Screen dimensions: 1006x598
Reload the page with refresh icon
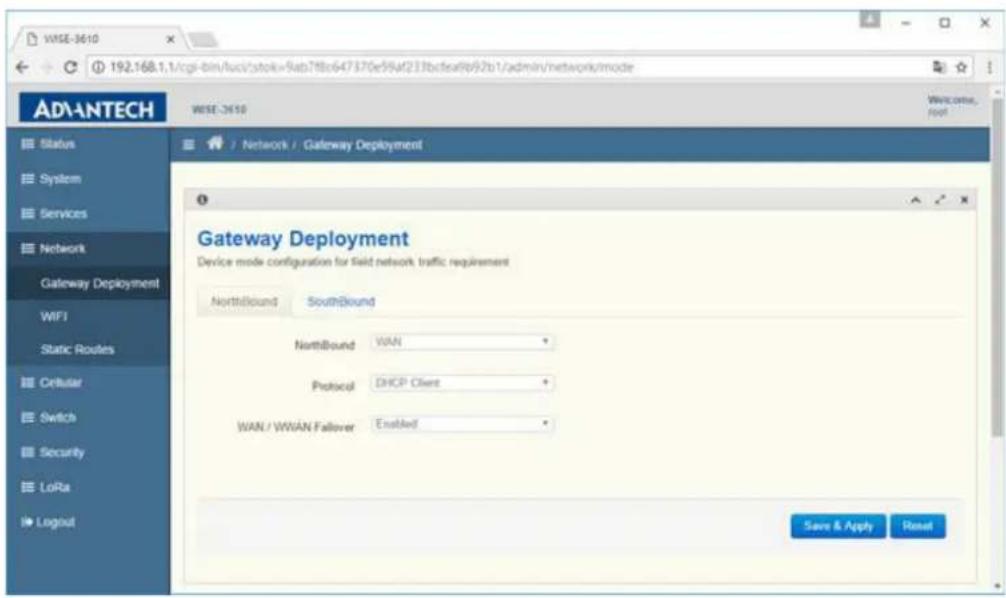click(x=71, y=67)
